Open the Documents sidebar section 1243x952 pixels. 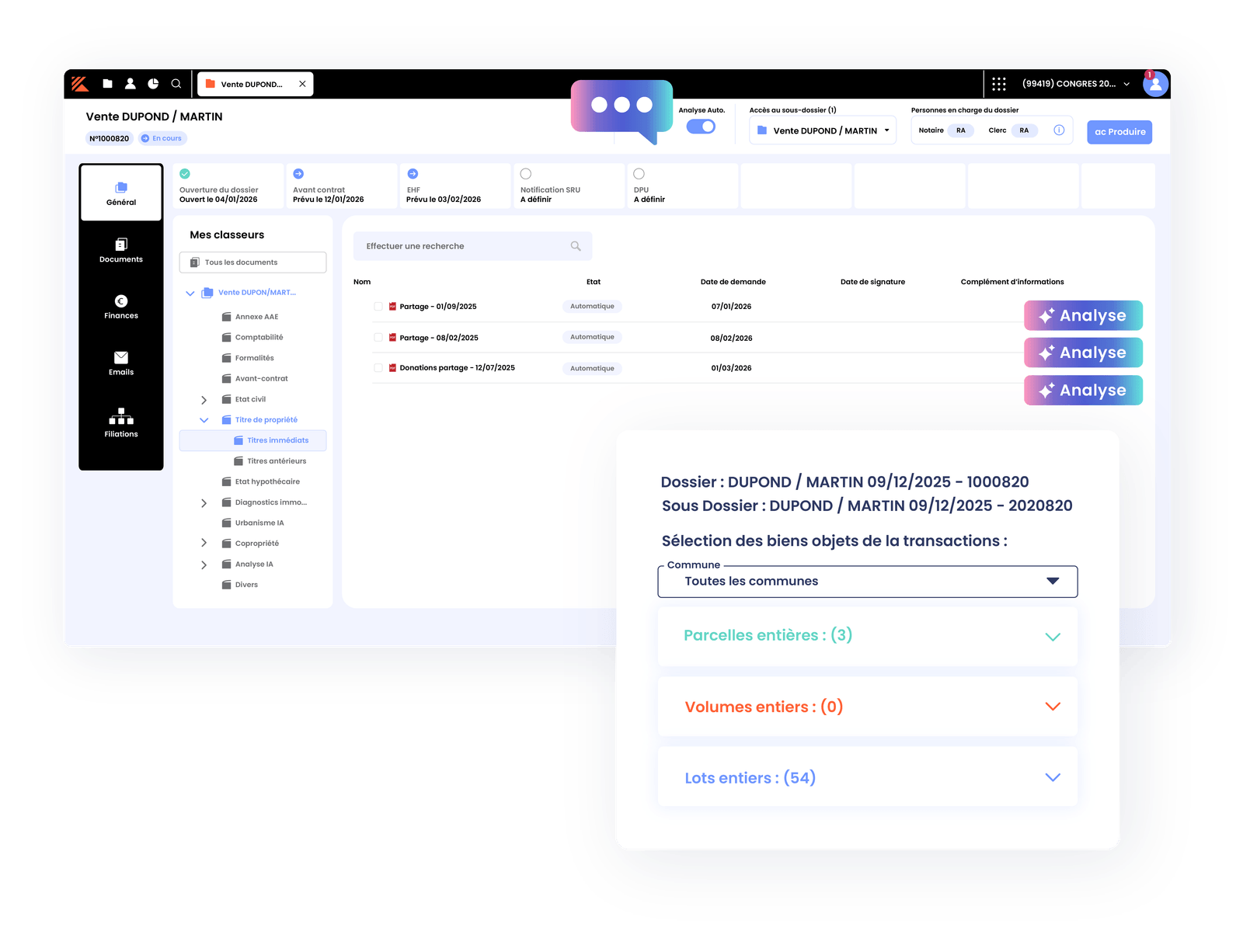click(121, 250)
